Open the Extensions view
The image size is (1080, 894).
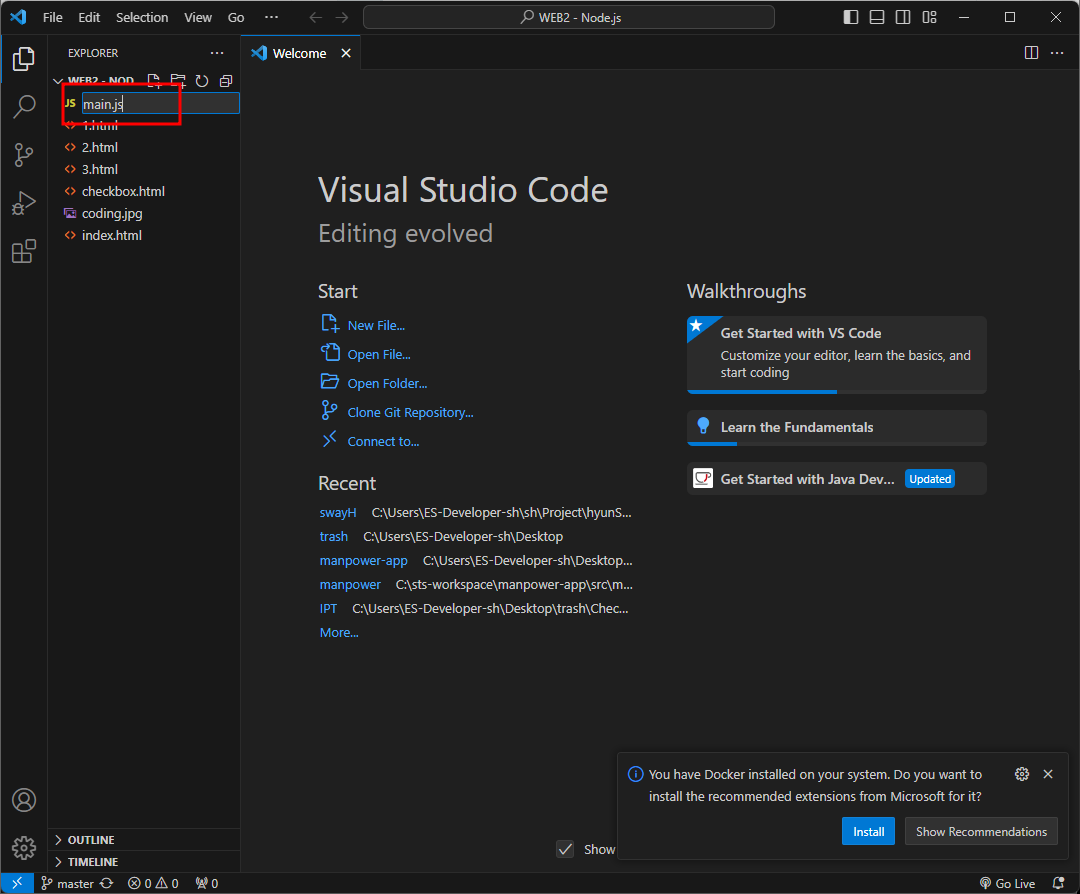pyautogui.click(x=23, y=251)
